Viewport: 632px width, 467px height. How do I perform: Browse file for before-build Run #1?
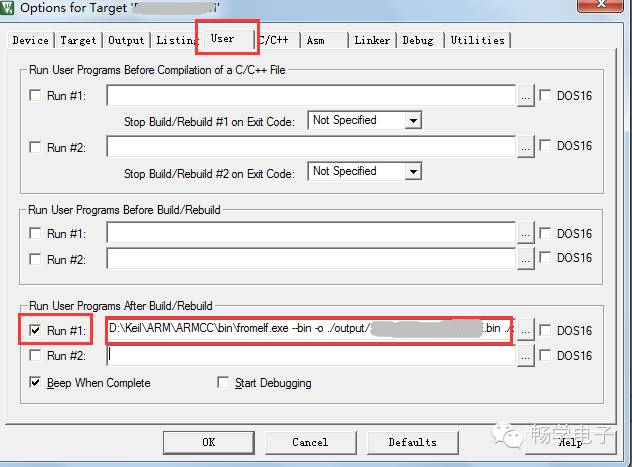point(525,233)
